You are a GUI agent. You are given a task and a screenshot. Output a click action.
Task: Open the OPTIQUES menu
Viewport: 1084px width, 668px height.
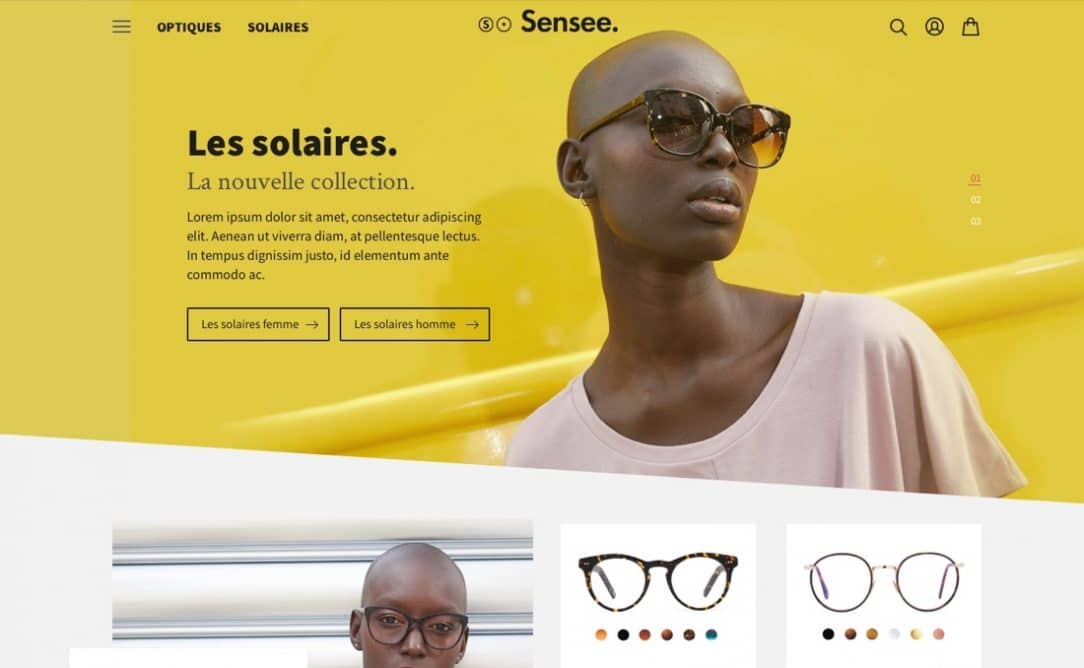click(x=189, y=27)
